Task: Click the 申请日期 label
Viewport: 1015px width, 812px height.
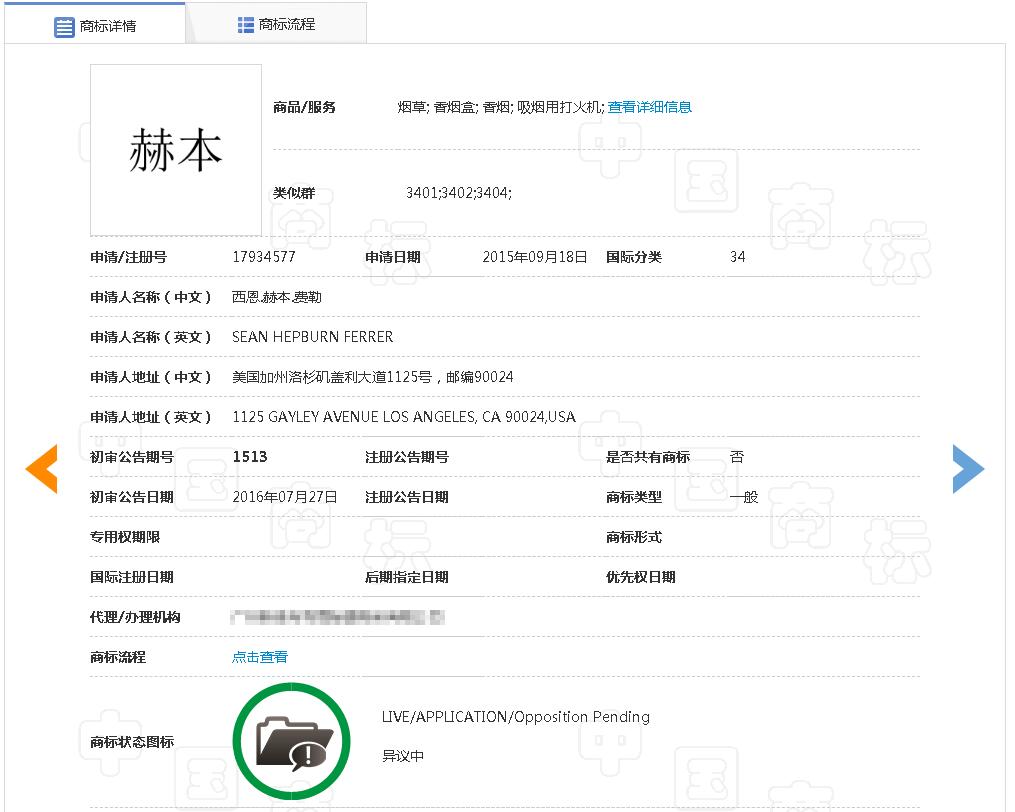Action: click(x=393, y=257)
